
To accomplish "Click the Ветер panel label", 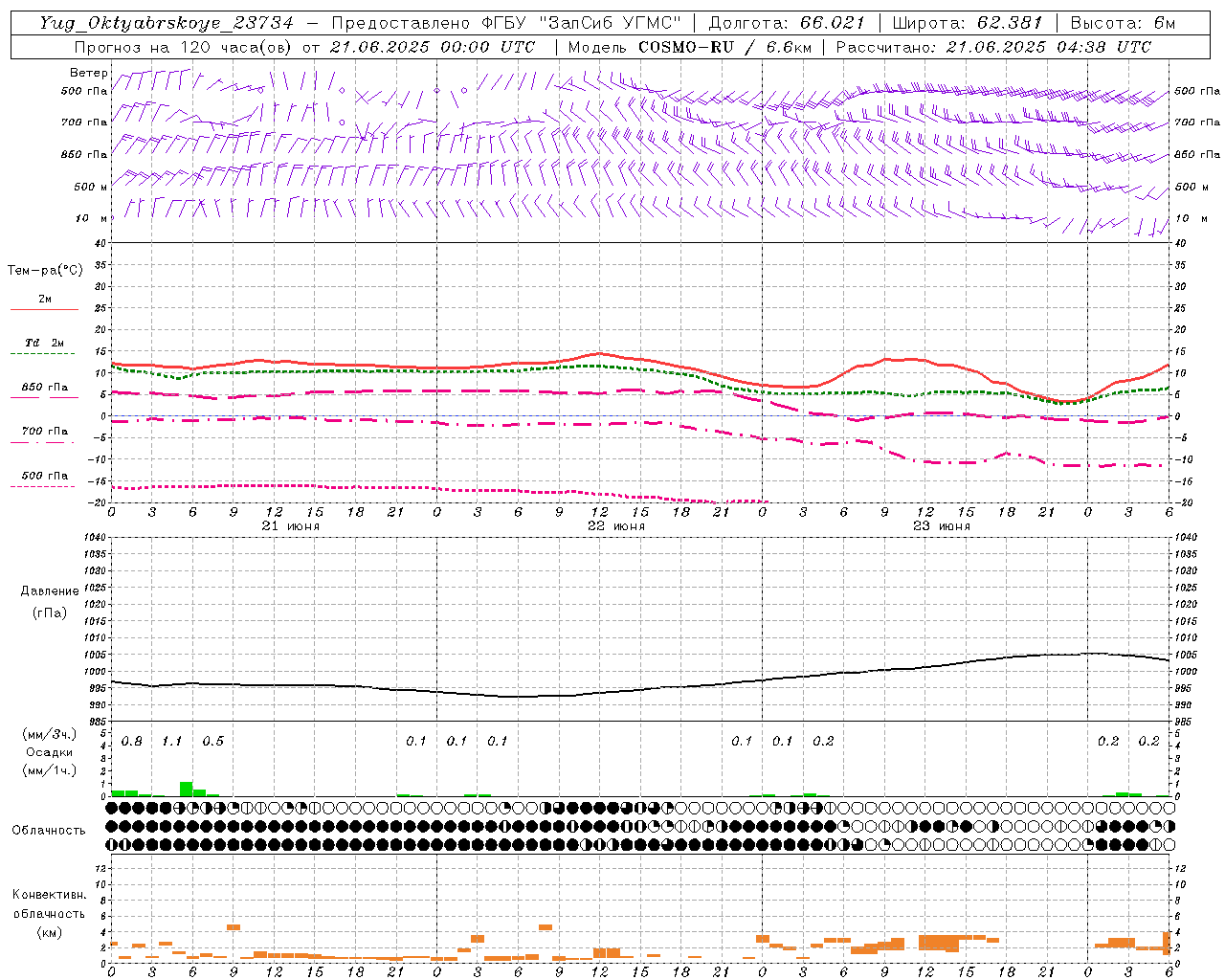I will coord(88,73).
